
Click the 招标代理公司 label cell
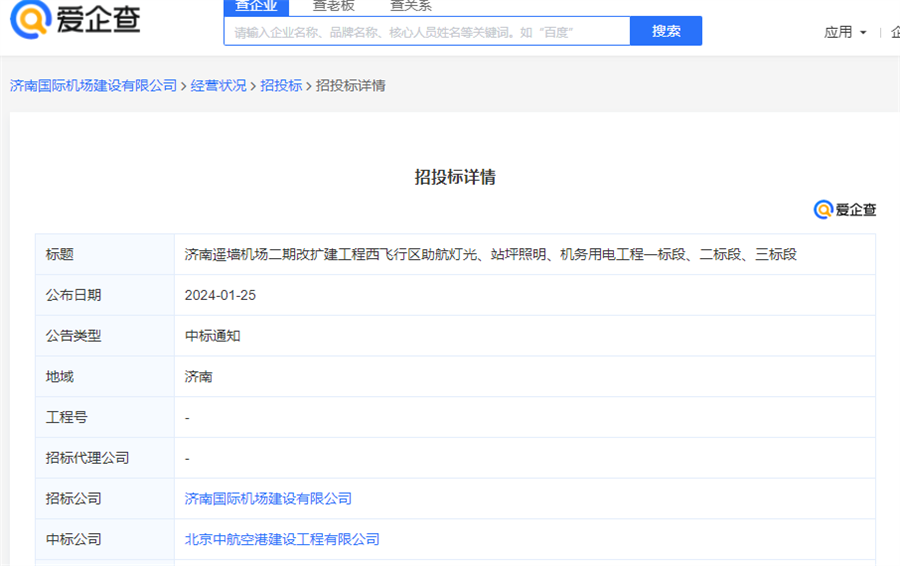105,458
